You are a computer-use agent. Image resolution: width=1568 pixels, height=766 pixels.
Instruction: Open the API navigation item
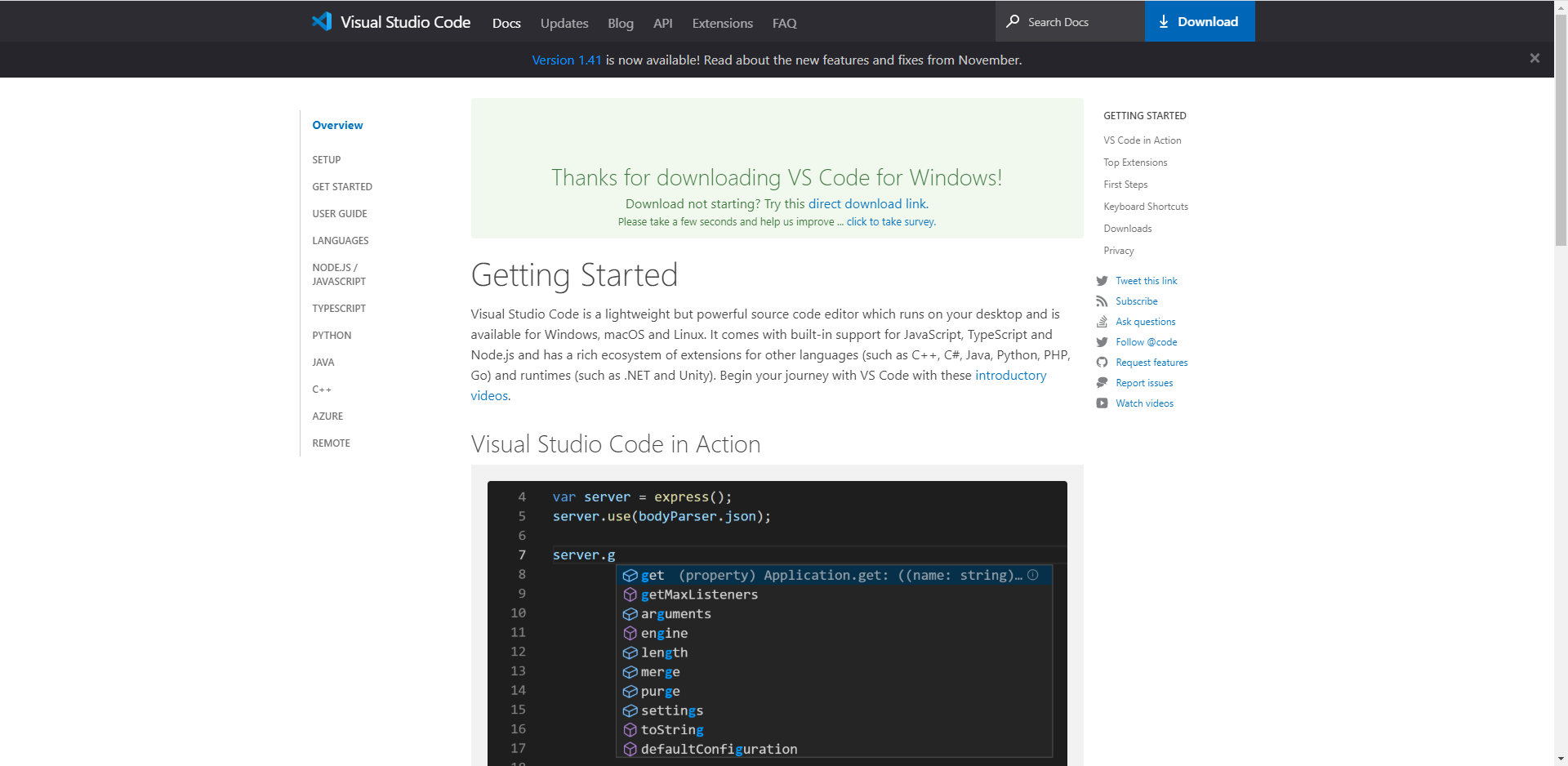[663, 23]
